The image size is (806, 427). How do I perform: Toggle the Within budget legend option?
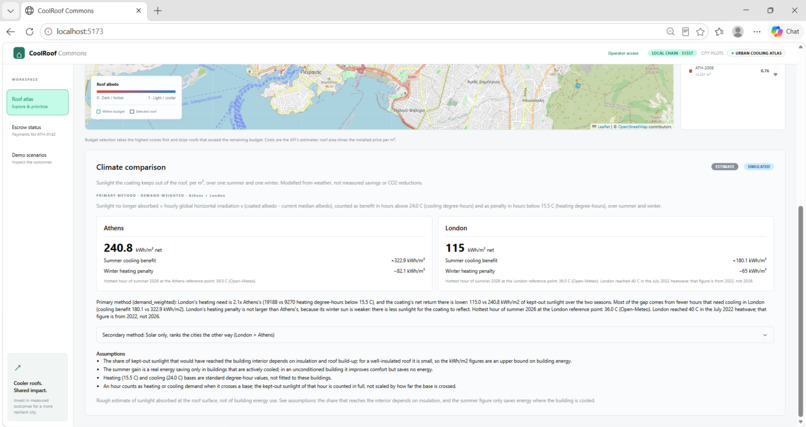coord(111,112)
